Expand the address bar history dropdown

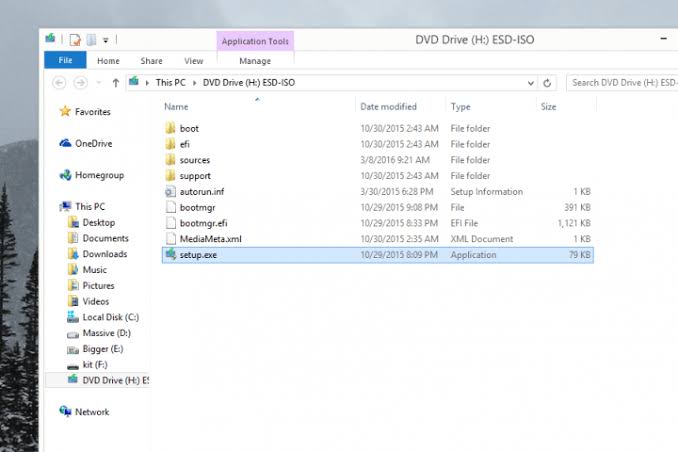pos(531,83)
